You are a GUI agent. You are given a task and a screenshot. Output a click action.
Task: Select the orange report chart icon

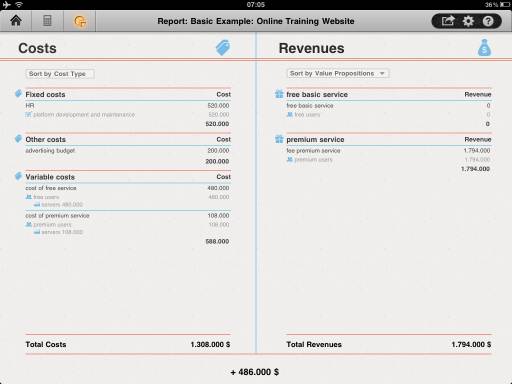[80, 21]
